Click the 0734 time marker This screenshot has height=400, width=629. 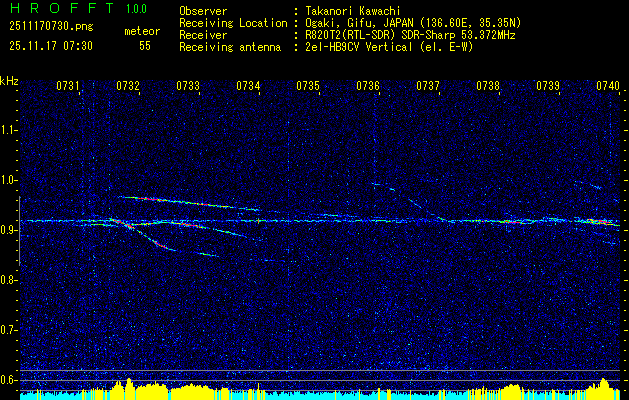[248, 86]
